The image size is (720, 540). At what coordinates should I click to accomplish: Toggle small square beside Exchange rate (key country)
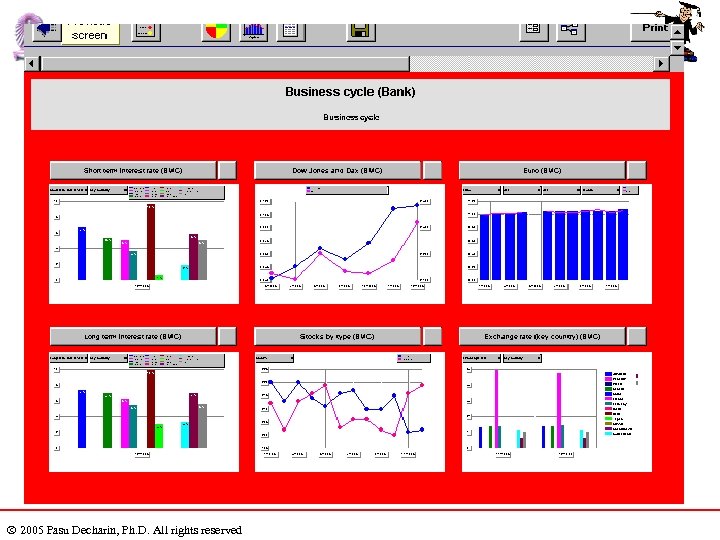[637, 337]
